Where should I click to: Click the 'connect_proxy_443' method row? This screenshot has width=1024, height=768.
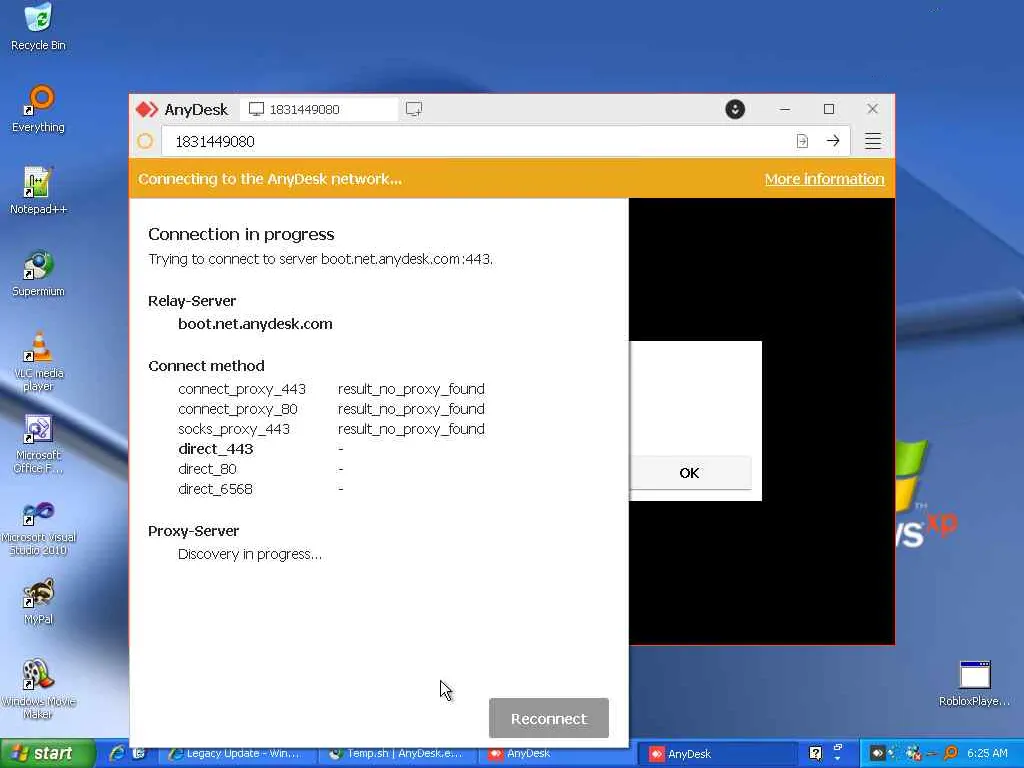pyautogui.click(x=332, y=389)
